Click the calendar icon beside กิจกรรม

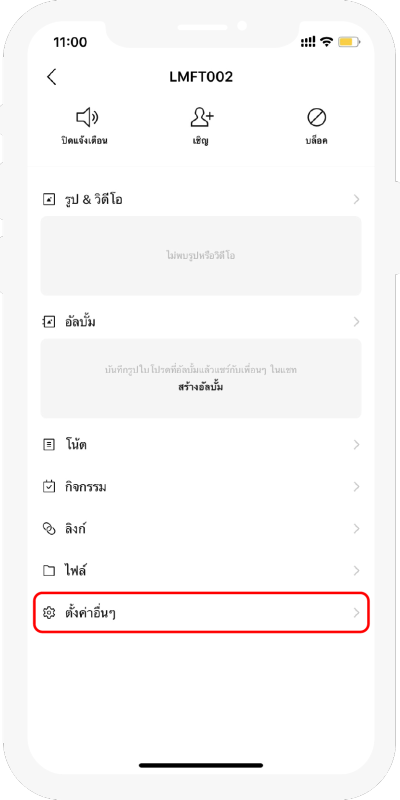coord(48,487)
